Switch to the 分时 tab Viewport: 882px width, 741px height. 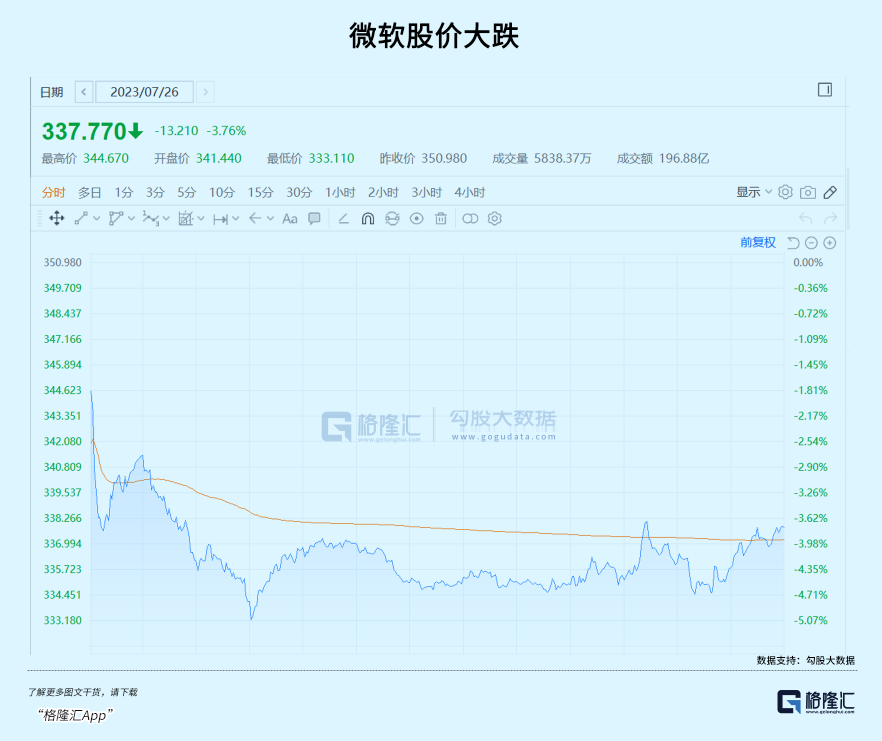53,192
